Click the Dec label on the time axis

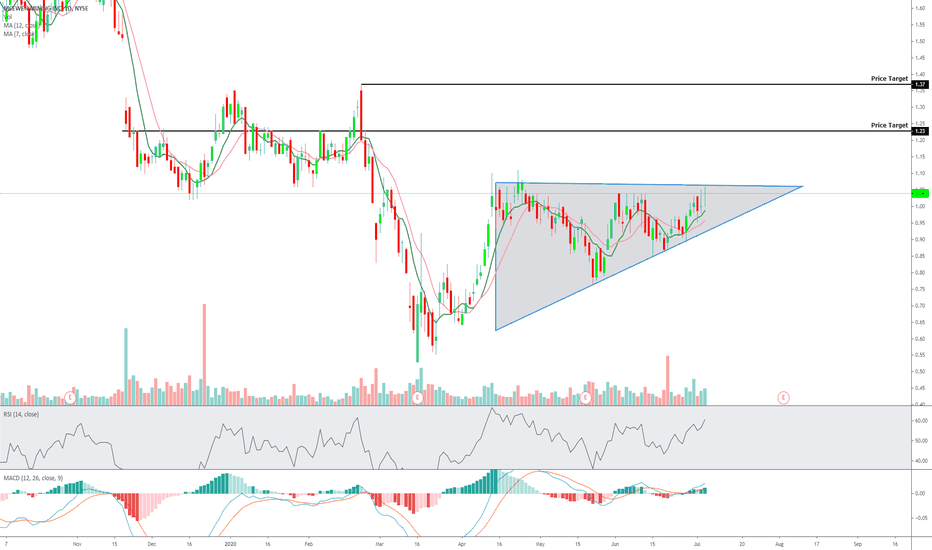pyautogui.click(x=152, y=543)
